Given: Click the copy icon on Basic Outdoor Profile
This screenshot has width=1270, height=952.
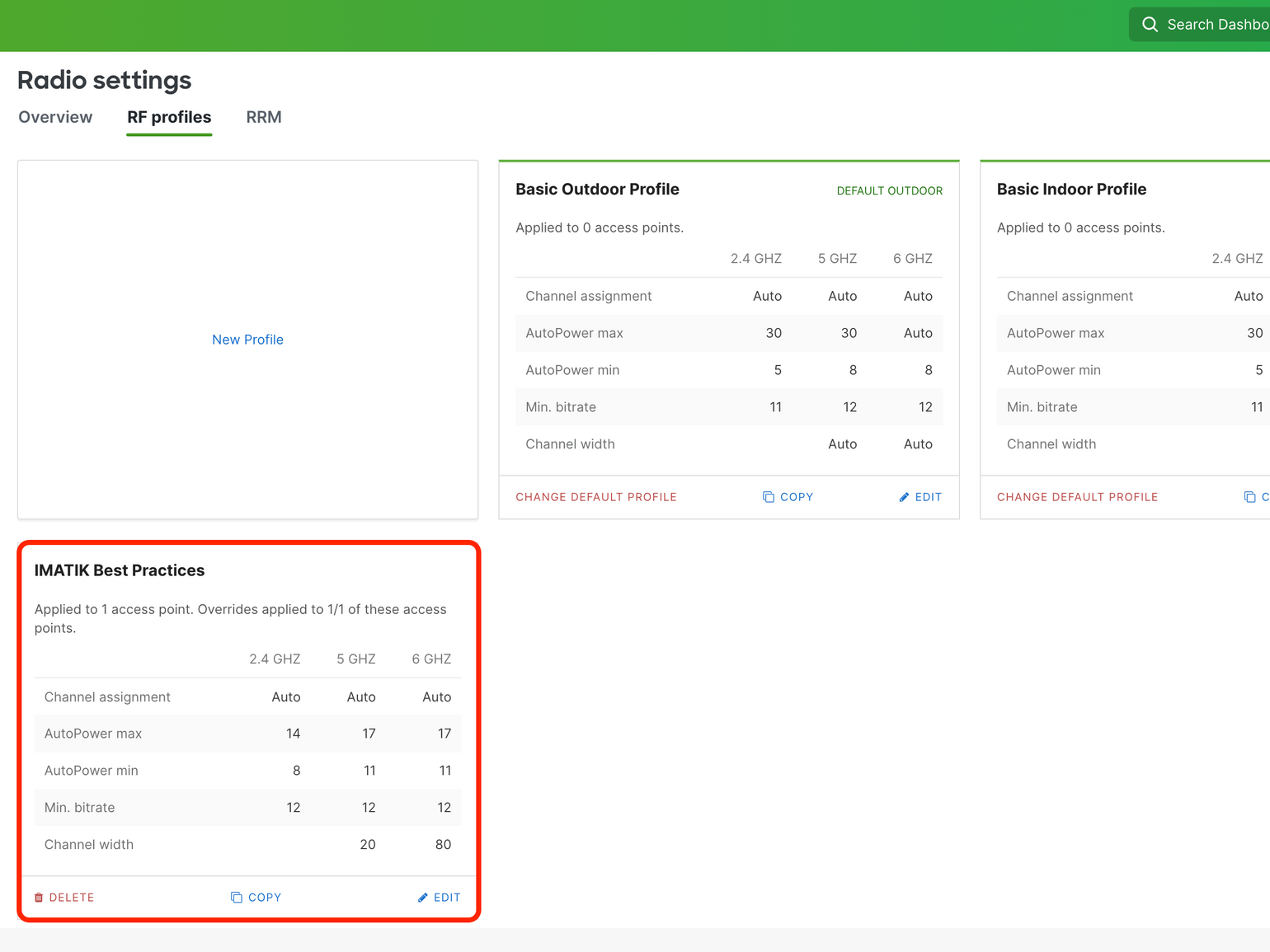Looking at the screenshot, I should pos(769,496).
